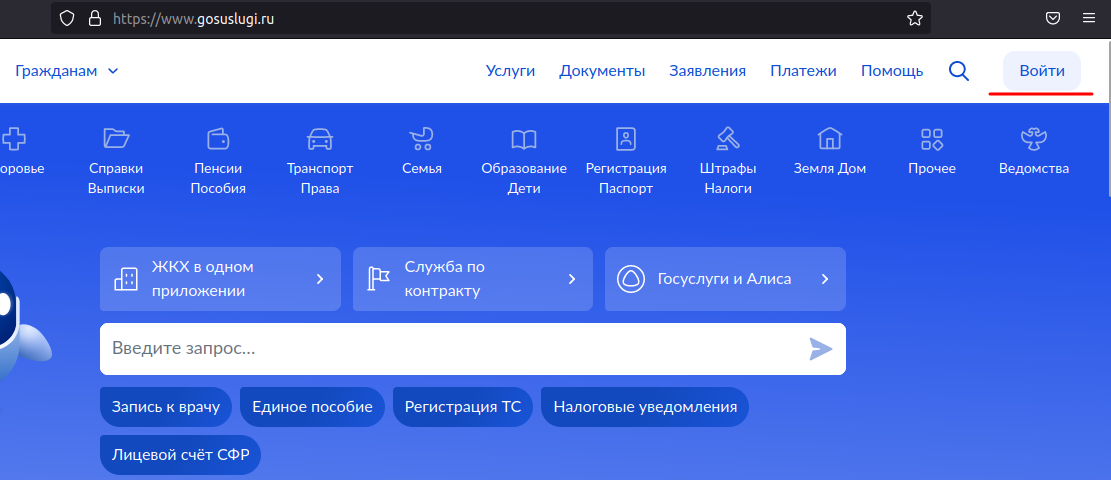
Task: Select the Лицевой счёт СФР chip
Action: click(181, 454)
